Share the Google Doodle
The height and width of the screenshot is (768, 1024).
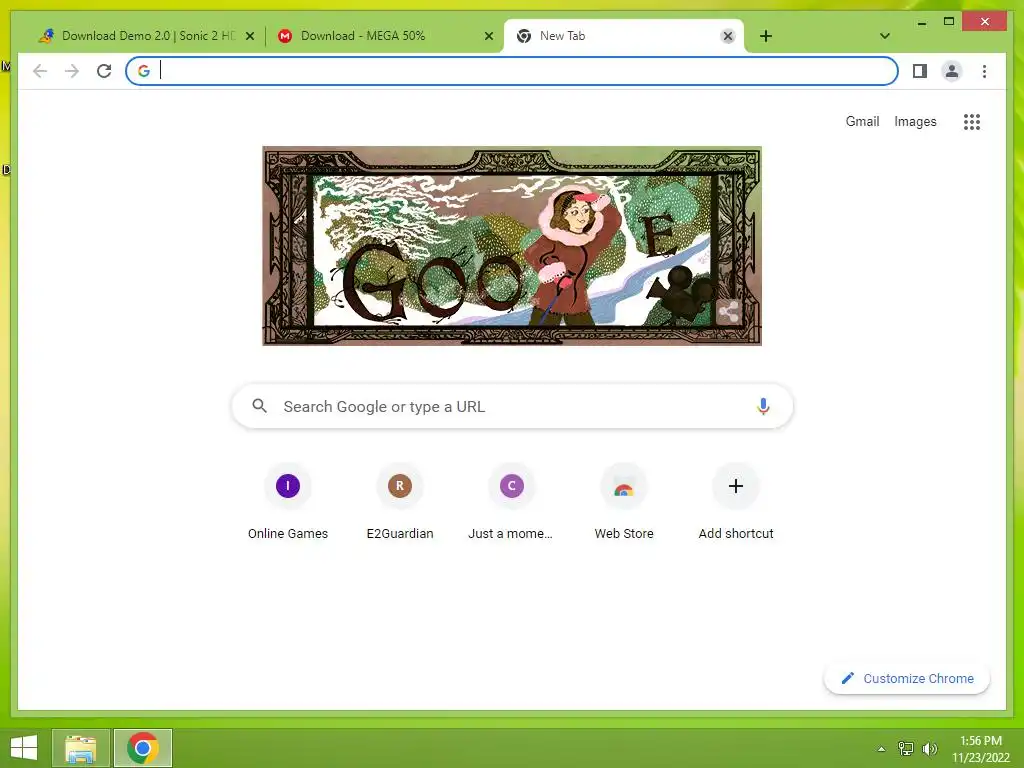[x=728, y=312]
